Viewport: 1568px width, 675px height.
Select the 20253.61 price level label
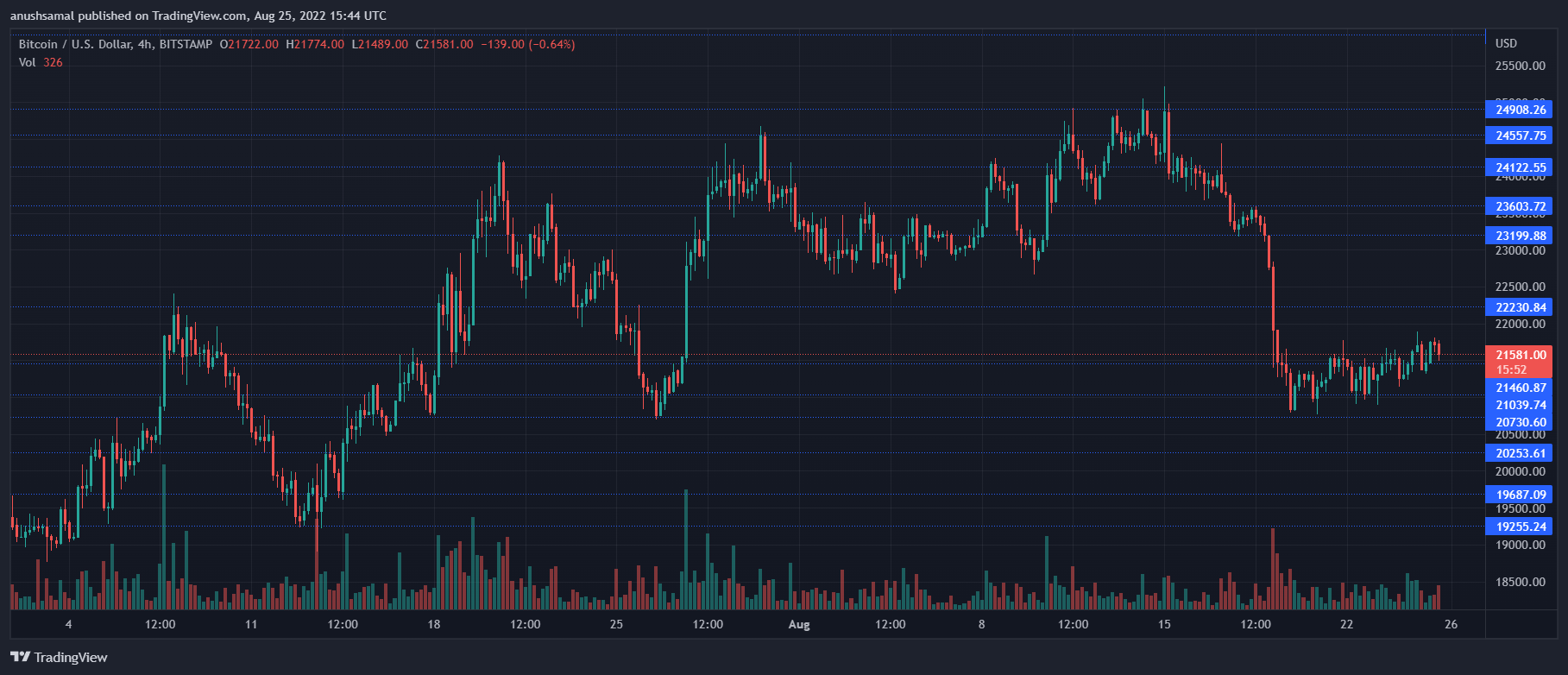pyautogui.click(x=1521, y=453)
